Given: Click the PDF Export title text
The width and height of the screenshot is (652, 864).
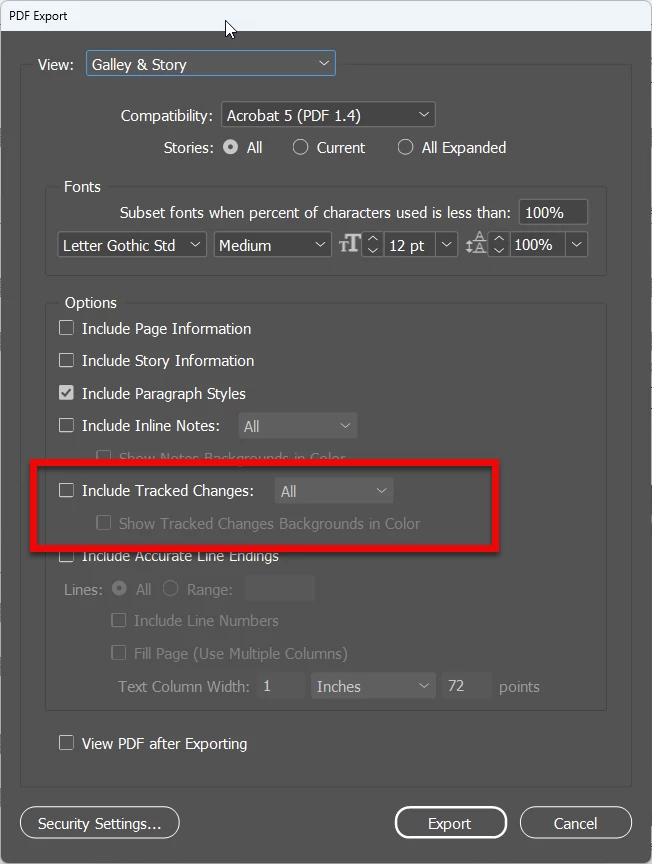Looking at the screenshot, I should point(38,15).
